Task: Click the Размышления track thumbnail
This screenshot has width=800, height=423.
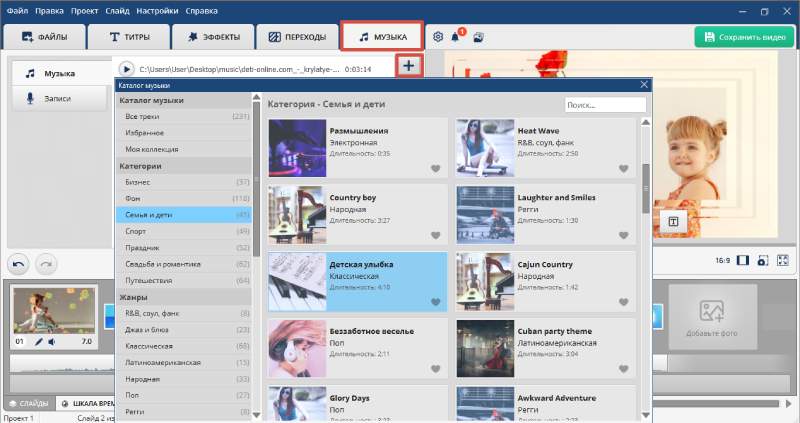Action: coord(297,148)
